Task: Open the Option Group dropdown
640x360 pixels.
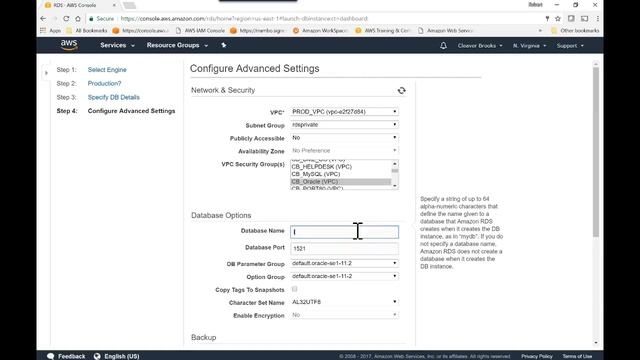Action: pyautogui.click(x=344, y=276)
